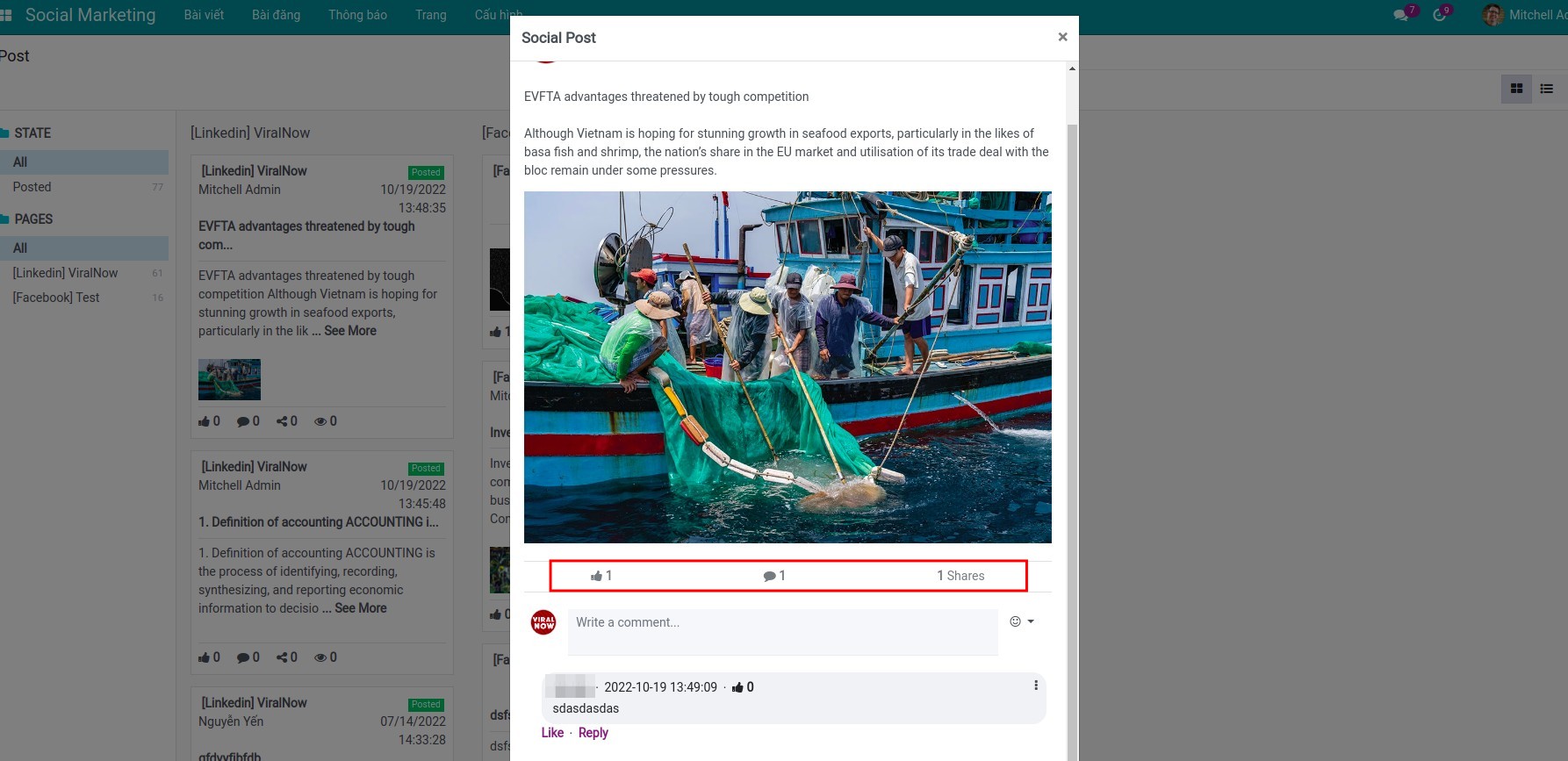Click the likes count icon in dialog
The image size is (1568, 761).
(597, 576)
